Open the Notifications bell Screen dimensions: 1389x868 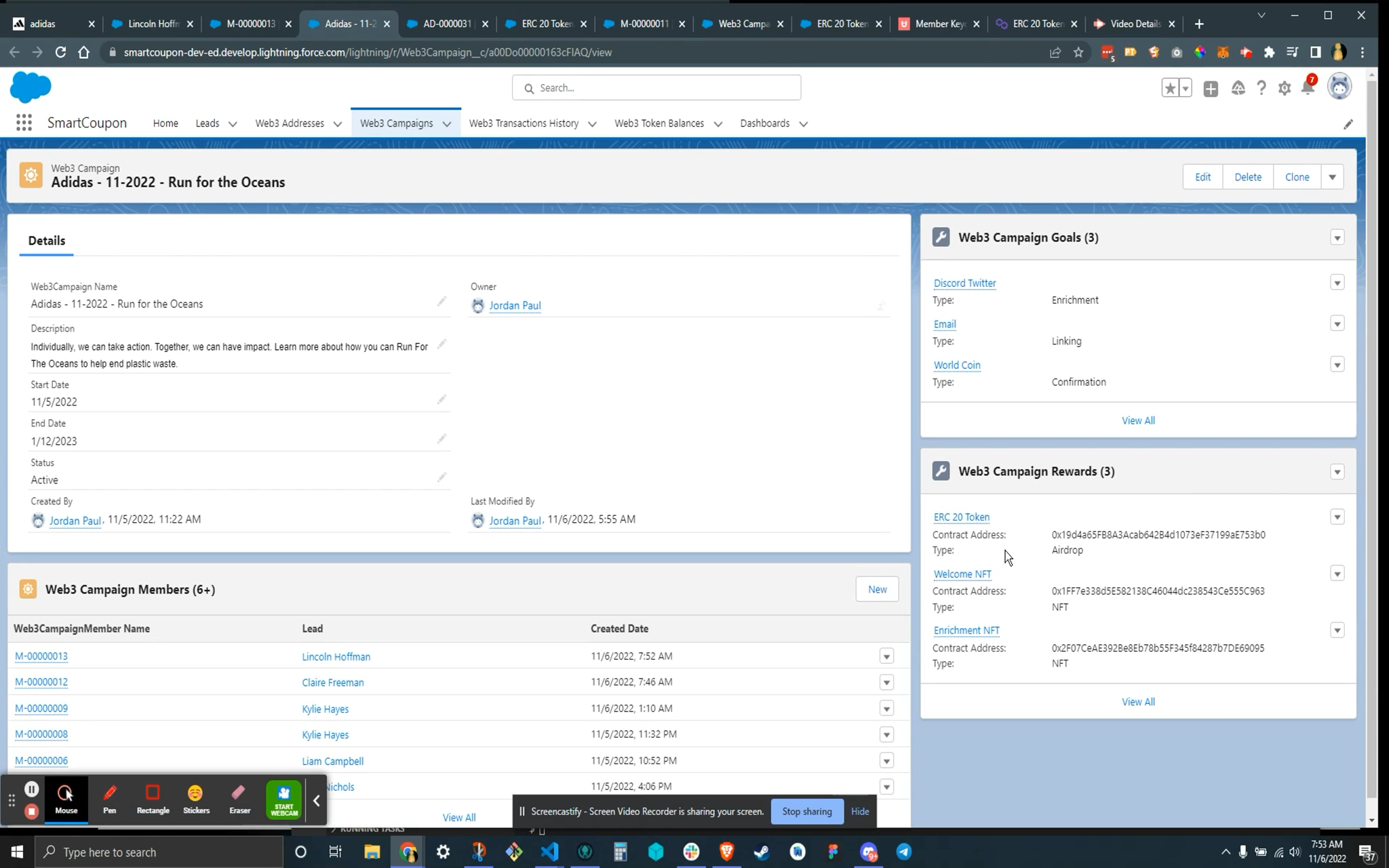click(1308, 87)
